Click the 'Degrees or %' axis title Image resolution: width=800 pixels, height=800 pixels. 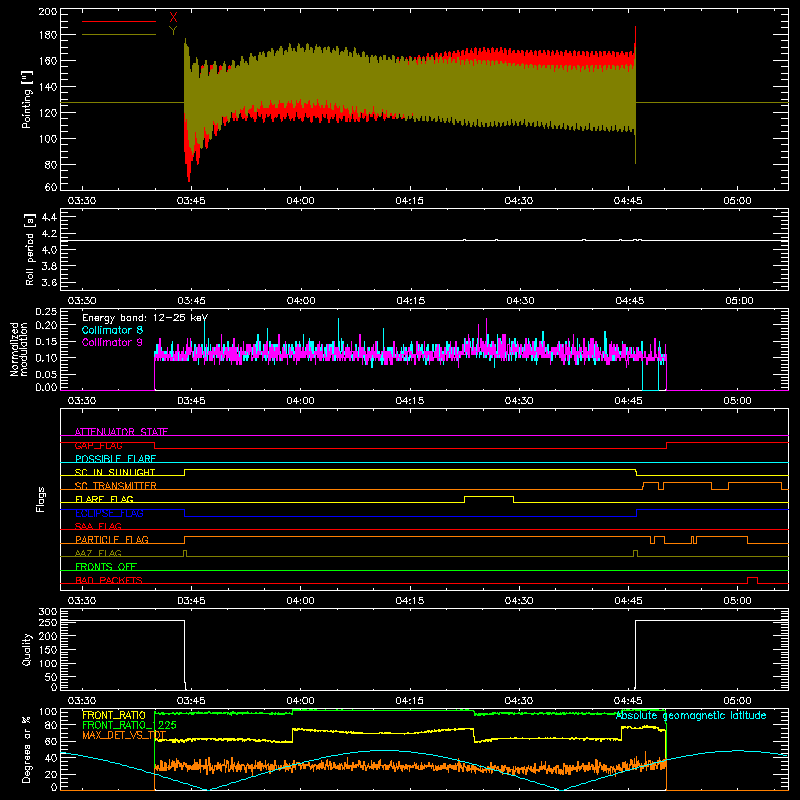[27, 749]
